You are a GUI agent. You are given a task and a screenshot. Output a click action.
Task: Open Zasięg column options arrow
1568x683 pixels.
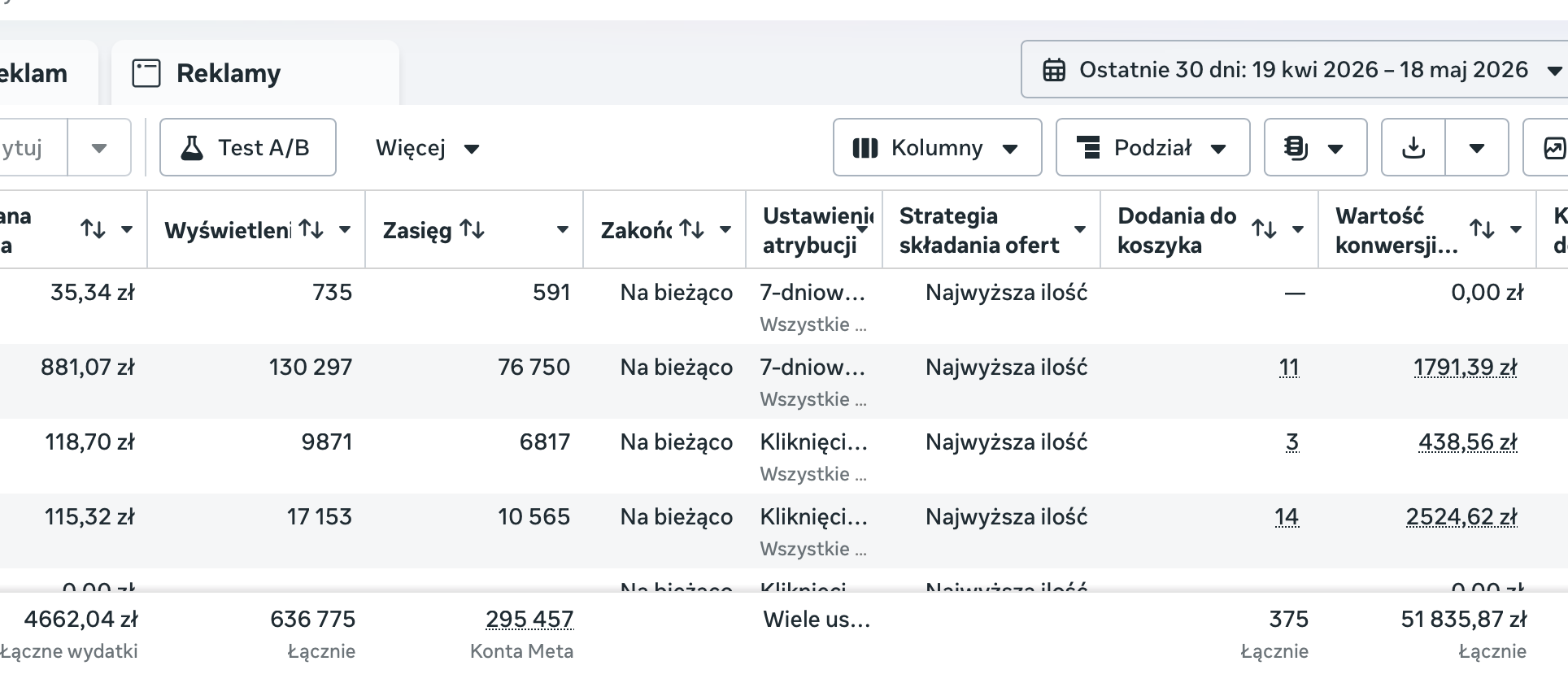coord(562,230)
